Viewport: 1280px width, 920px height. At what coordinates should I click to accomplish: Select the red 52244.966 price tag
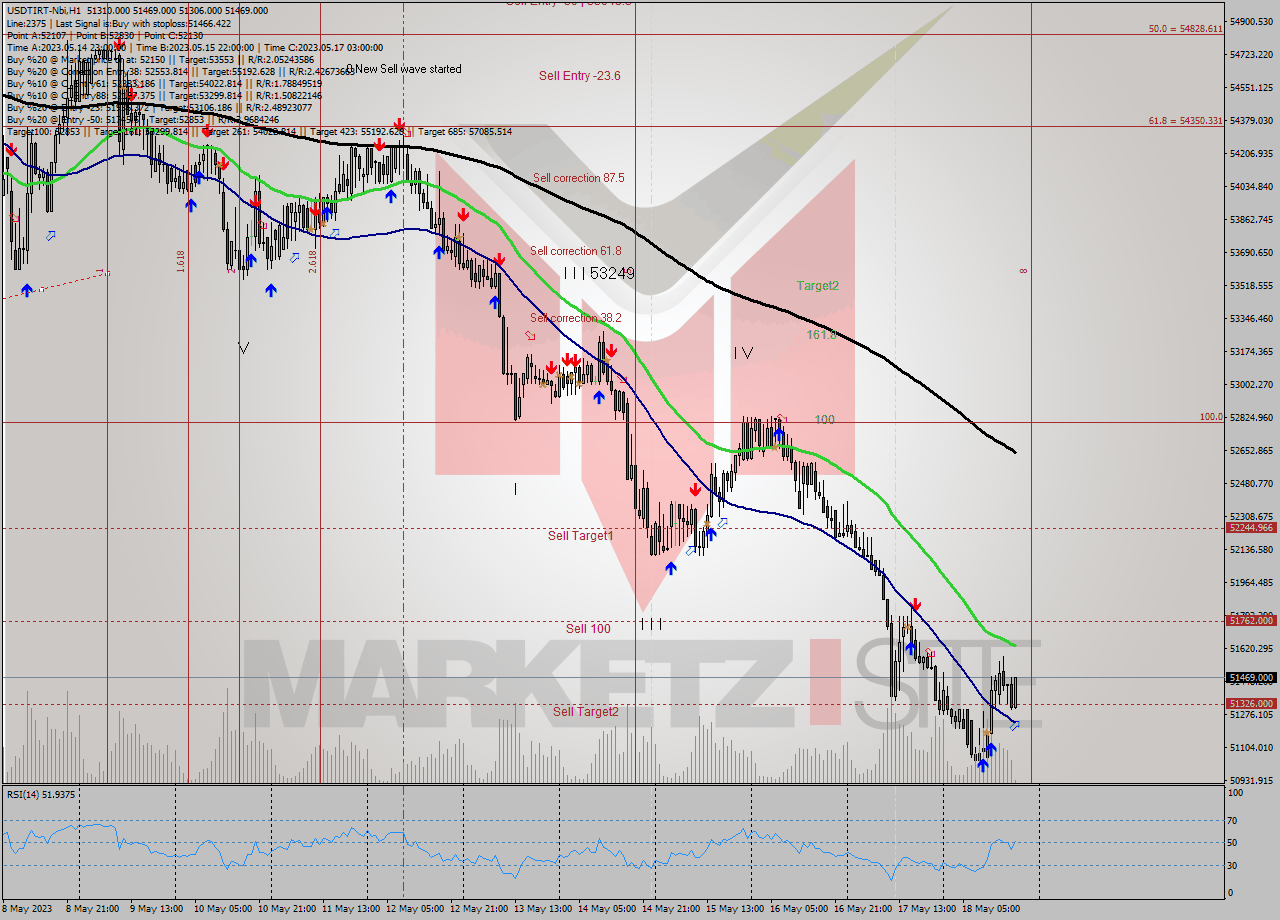click(x=1251, y=527)
